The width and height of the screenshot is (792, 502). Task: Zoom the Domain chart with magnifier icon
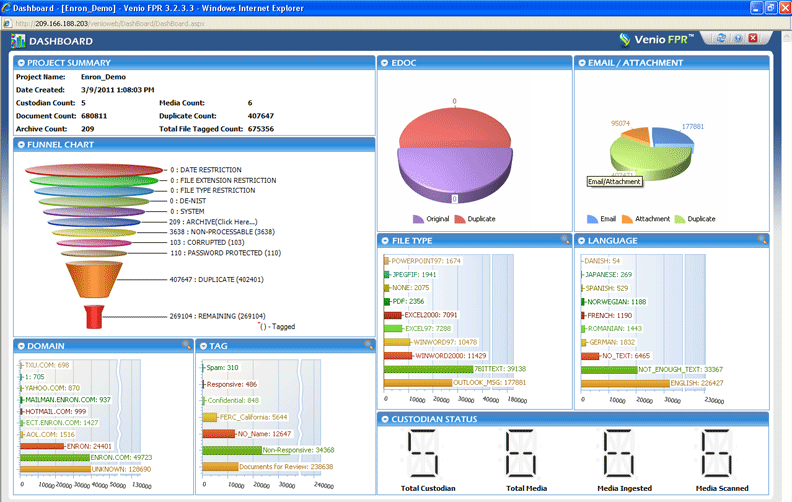[186, 345]
